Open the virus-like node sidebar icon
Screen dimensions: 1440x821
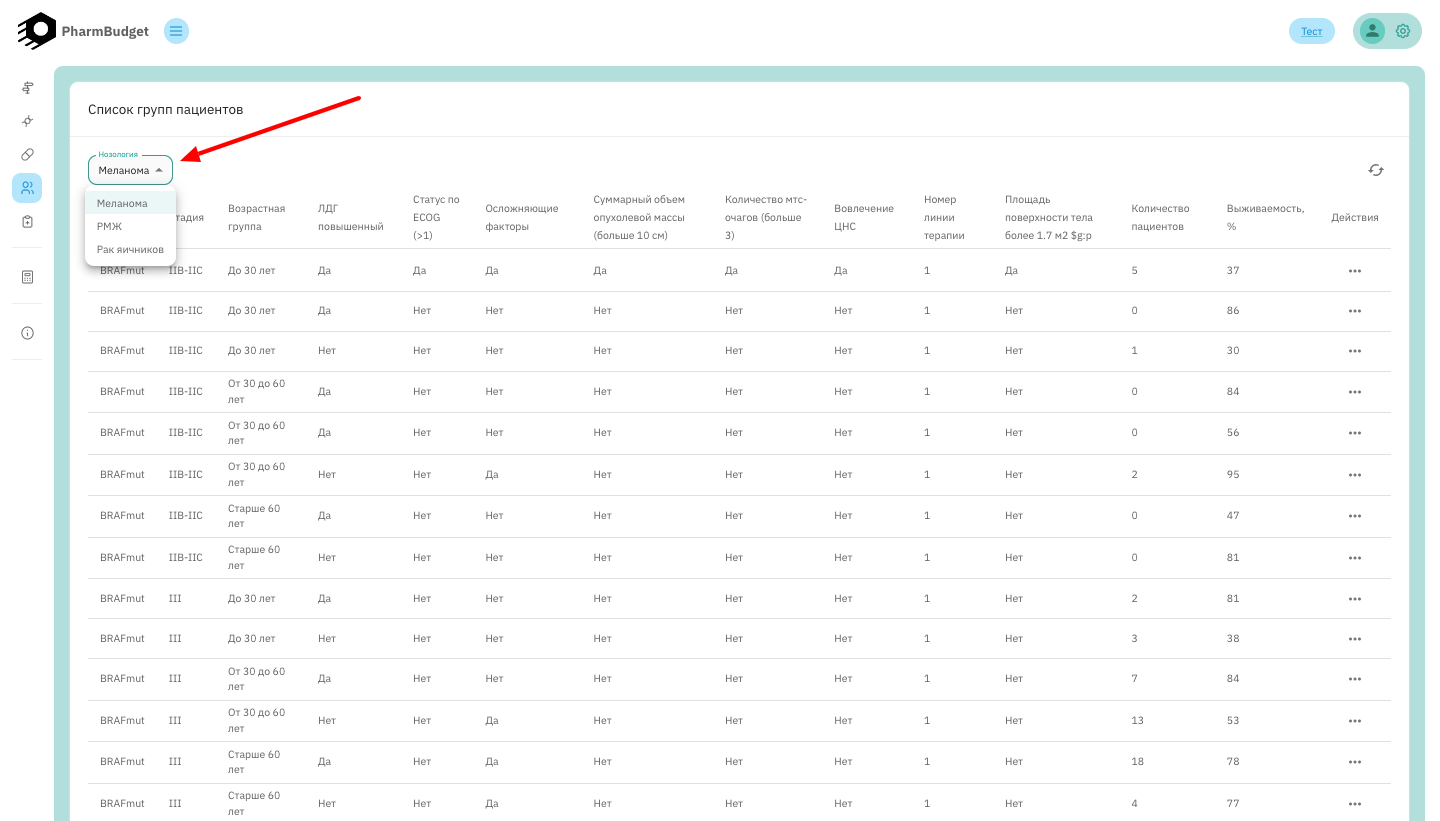point(27,121)
